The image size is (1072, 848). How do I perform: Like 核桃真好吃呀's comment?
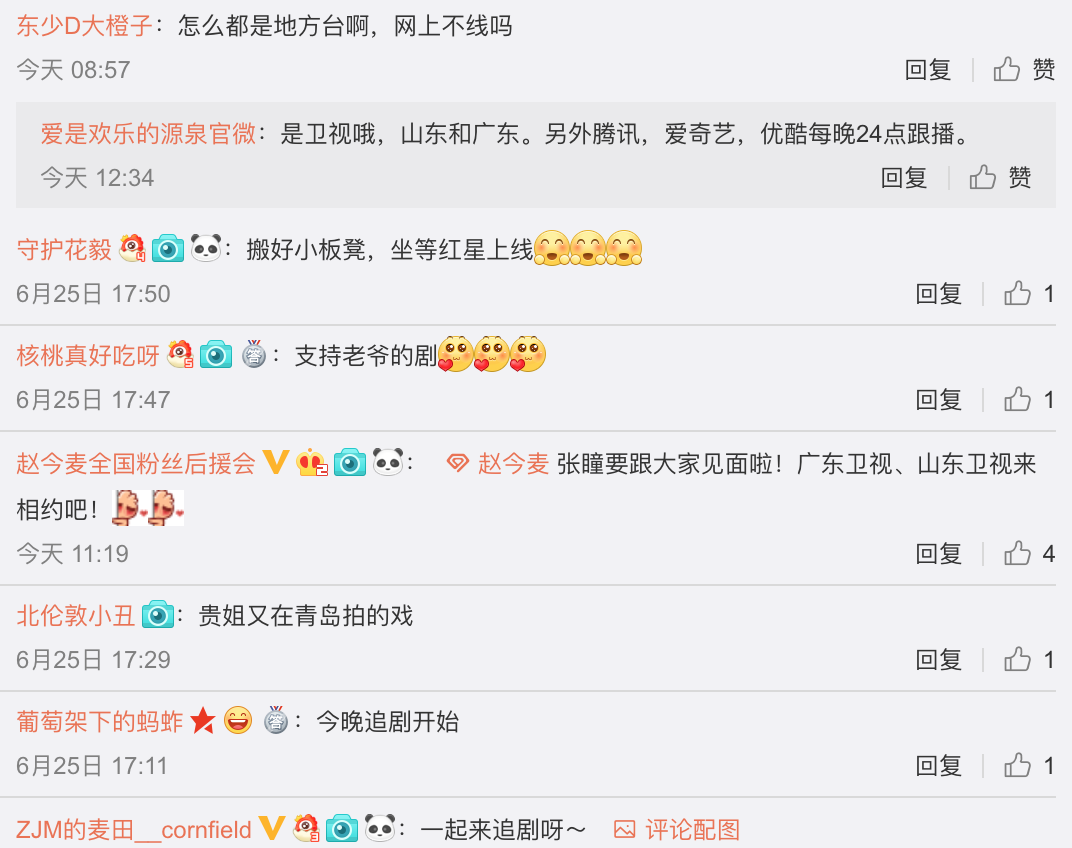click(1028, 400)
